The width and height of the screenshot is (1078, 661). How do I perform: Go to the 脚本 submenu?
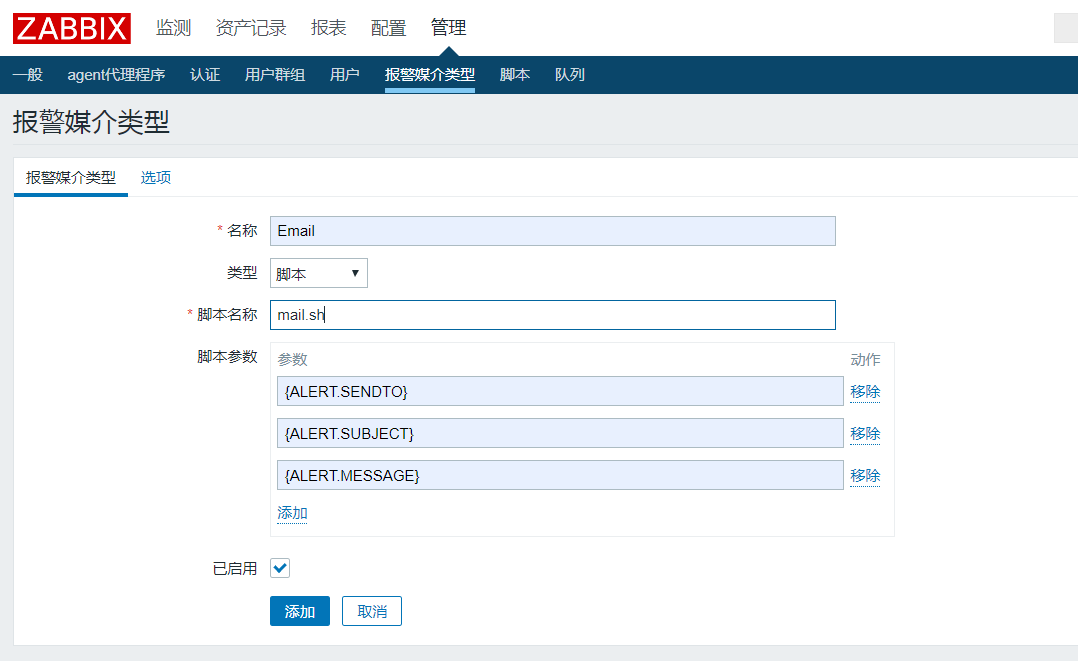coord(515,75)
